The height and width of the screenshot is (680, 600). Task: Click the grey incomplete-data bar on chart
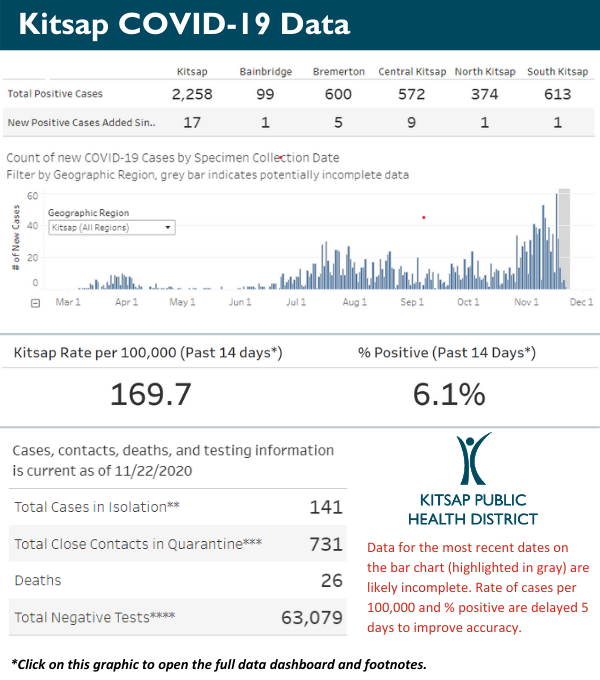pos(564,238)
